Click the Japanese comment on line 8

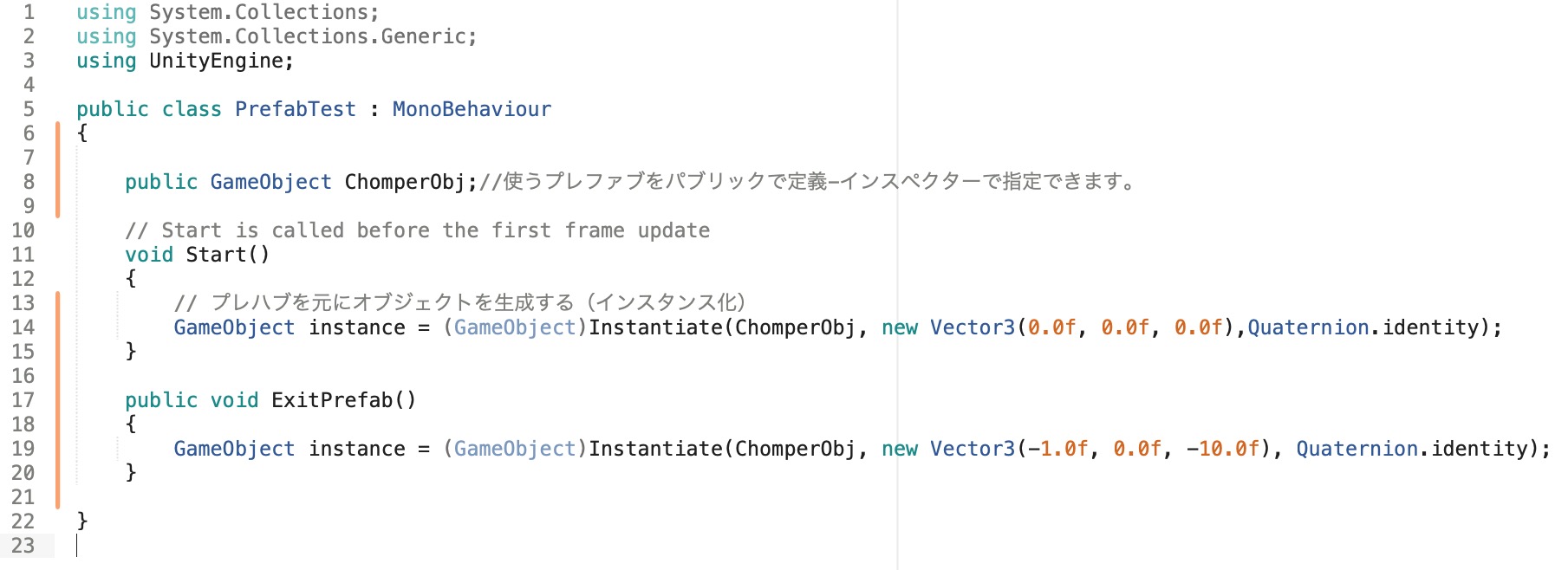(x=806, y=182)
